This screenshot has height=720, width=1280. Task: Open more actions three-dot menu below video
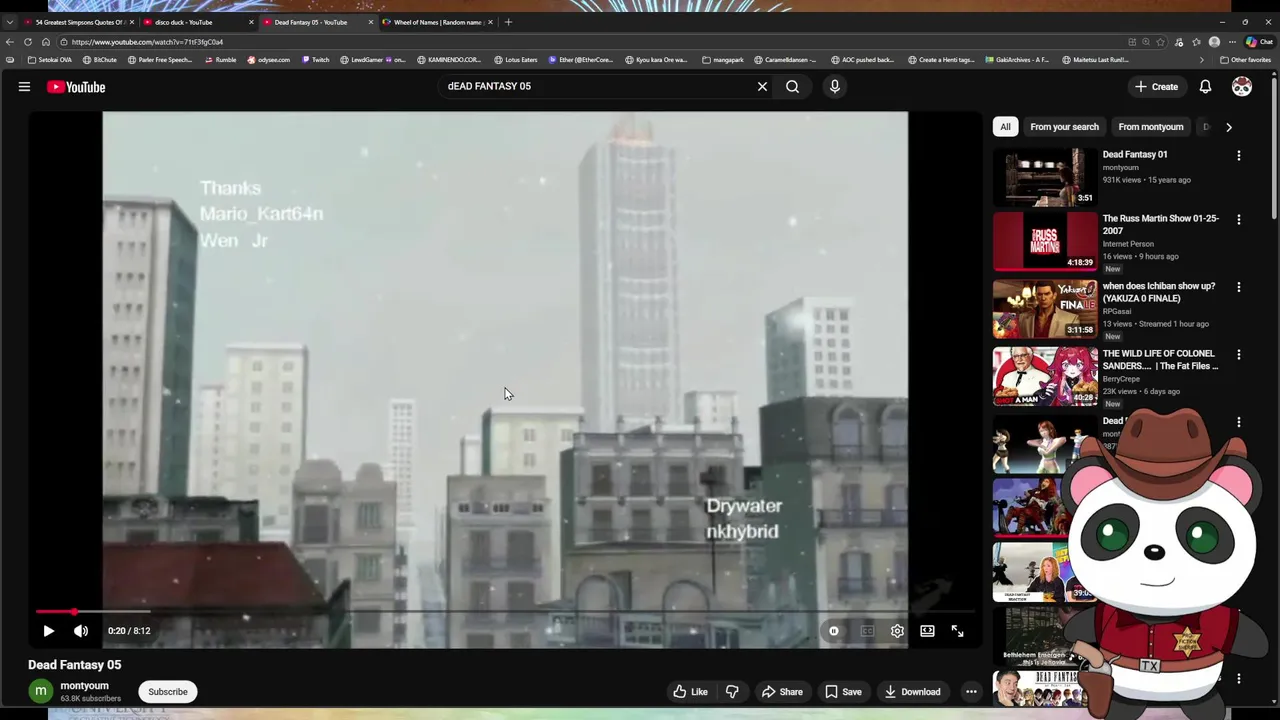(971, 692)
